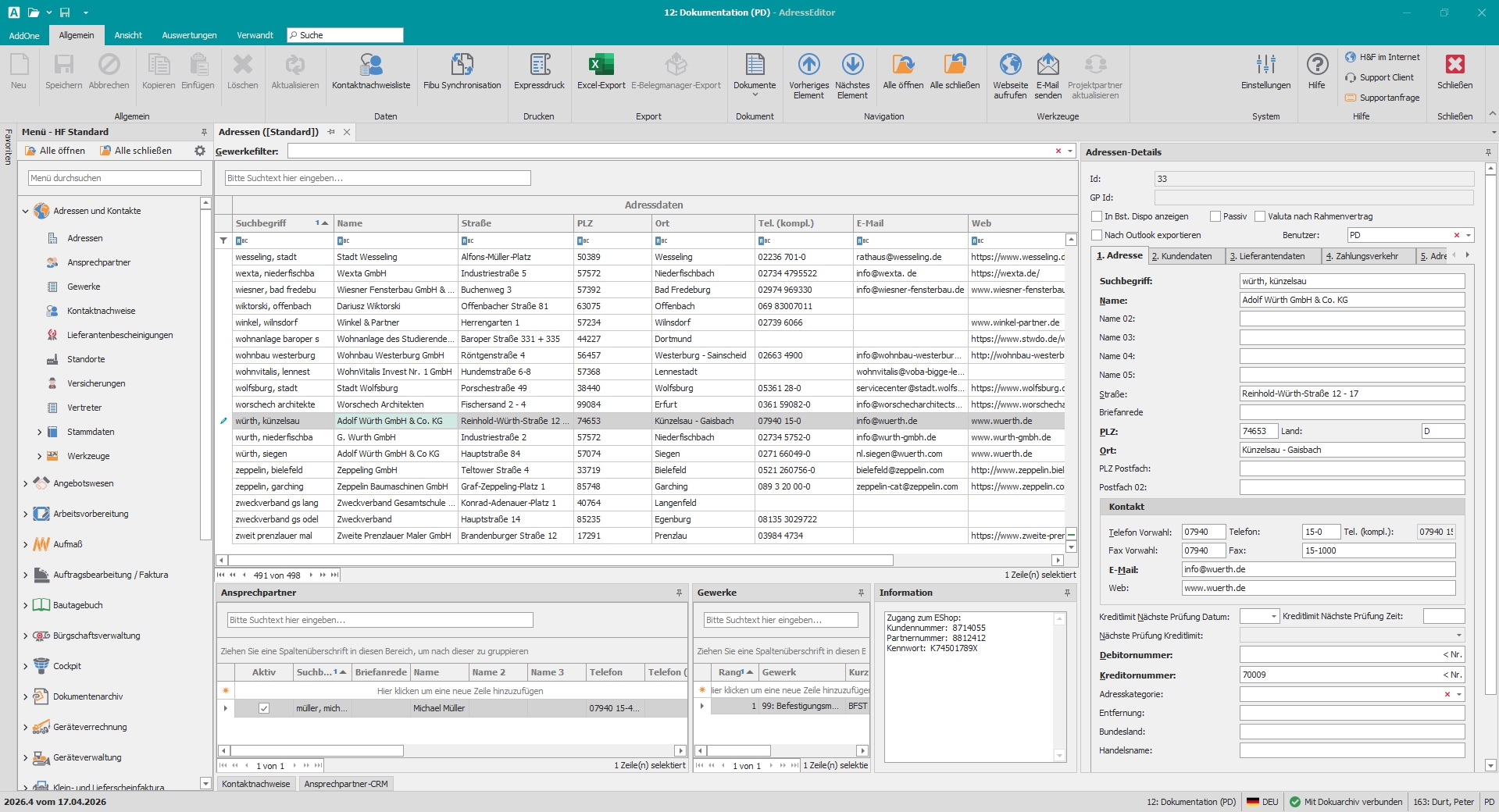Click E-Mail senden icon
Viewport: 1499px width, 812px height.
(x=1048, y=76)
